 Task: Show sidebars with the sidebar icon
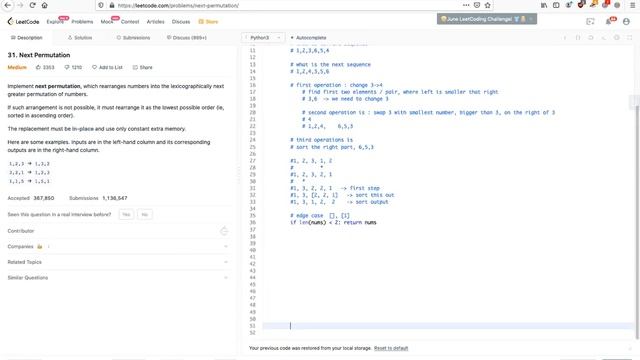coord(556,5)
